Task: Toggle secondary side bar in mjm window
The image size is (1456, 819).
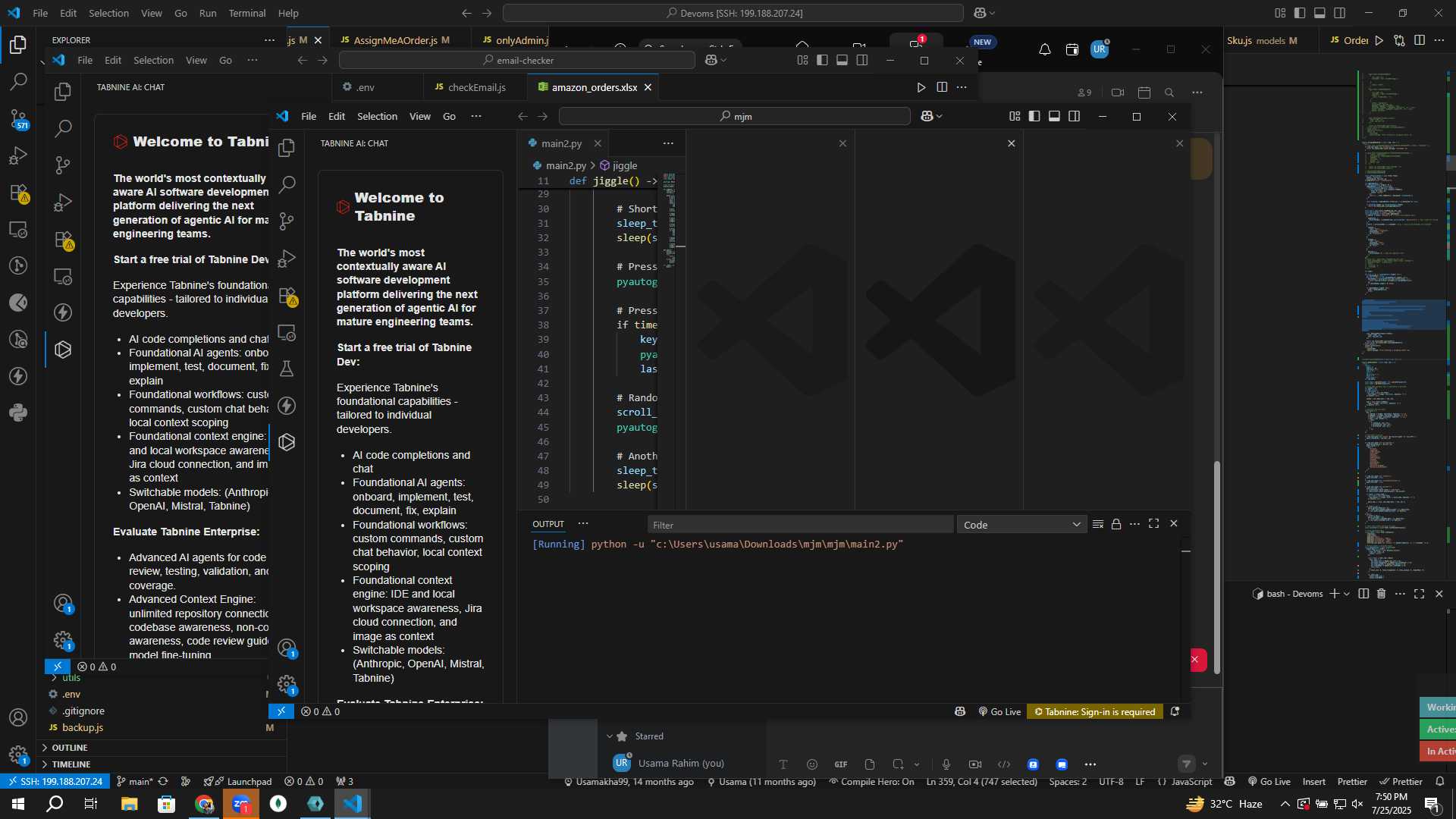Action: click(1075, 116)
